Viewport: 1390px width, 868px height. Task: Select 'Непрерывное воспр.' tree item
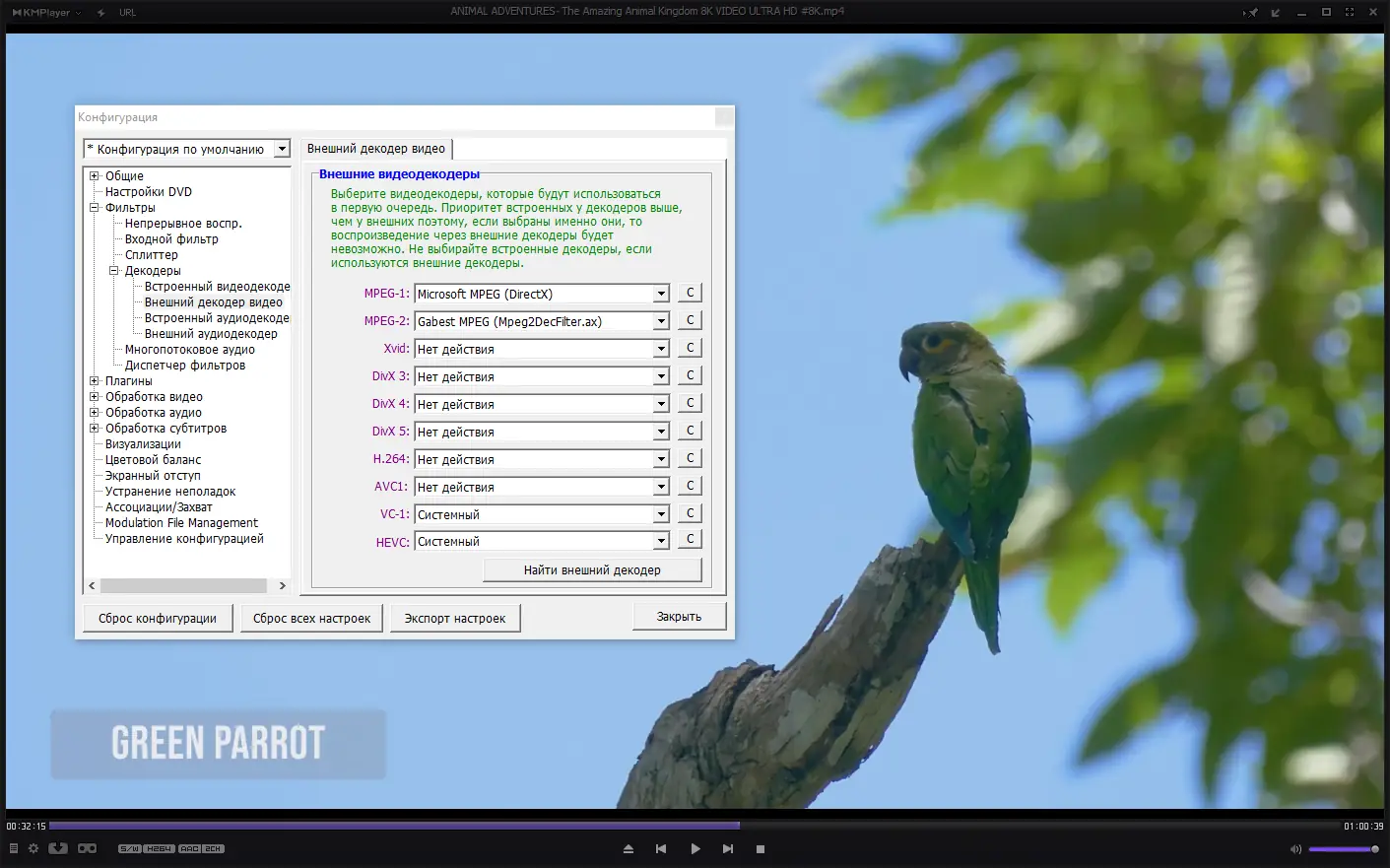coord(183,224)
